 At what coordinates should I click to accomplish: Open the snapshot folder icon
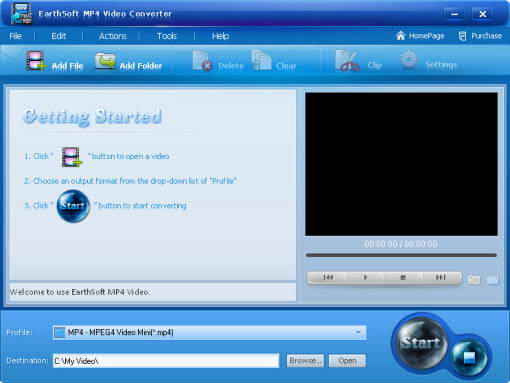pyautogui.click(x=493, y=279)
